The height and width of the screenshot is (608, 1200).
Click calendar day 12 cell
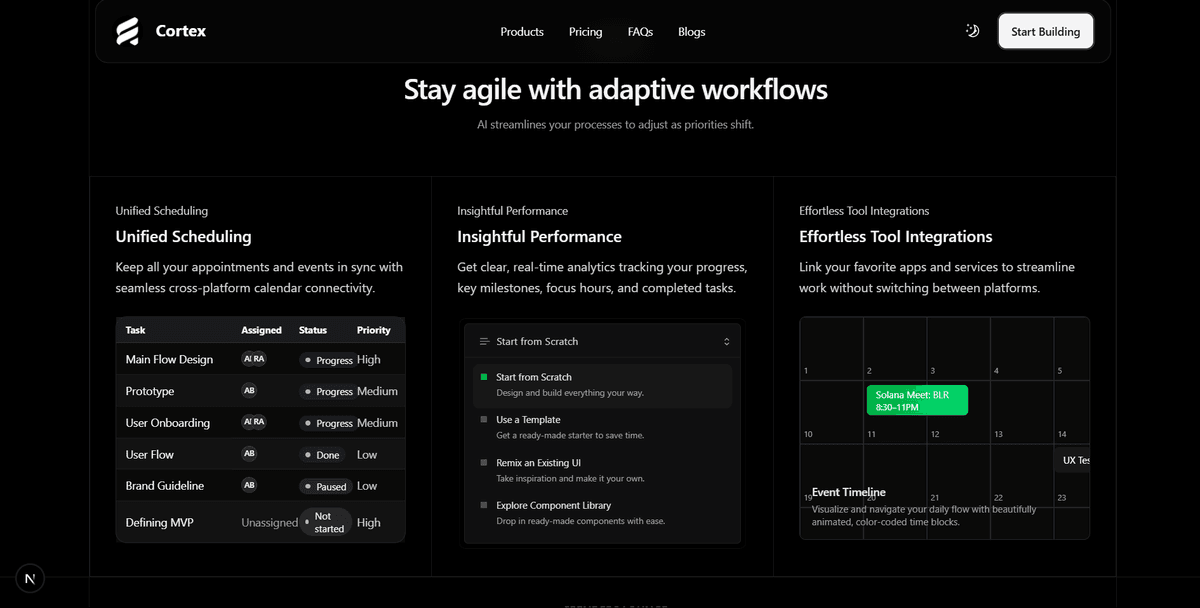point(958,412)
